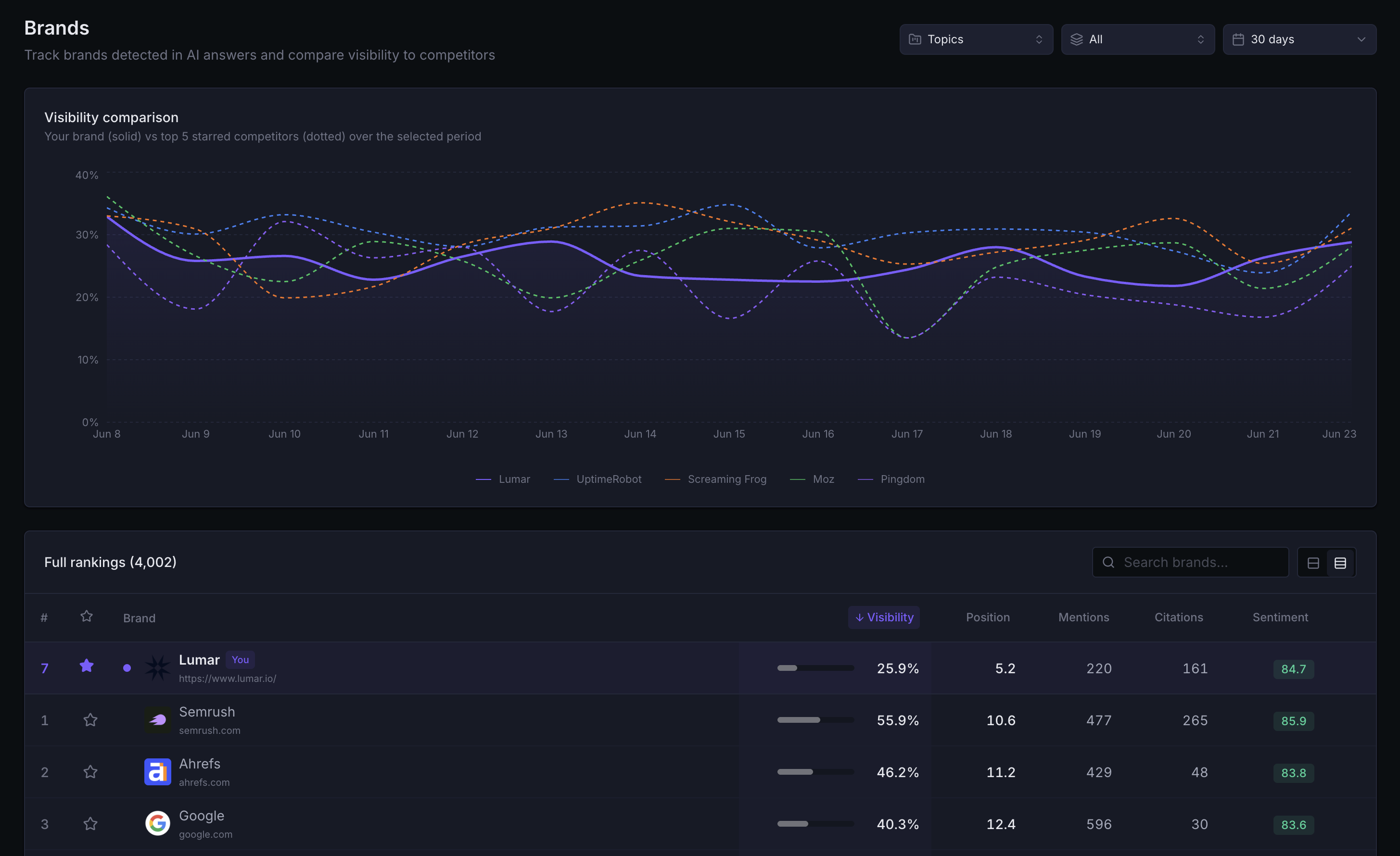1400x856 pixels.
Task: Open the google.com domain link
Action: (206, 834)
